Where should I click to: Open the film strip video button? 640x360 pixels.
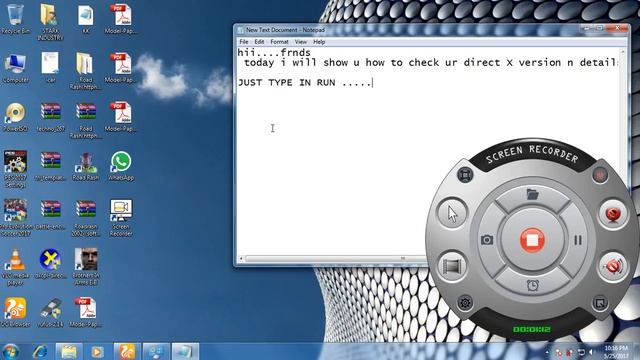tap(452, 266)
